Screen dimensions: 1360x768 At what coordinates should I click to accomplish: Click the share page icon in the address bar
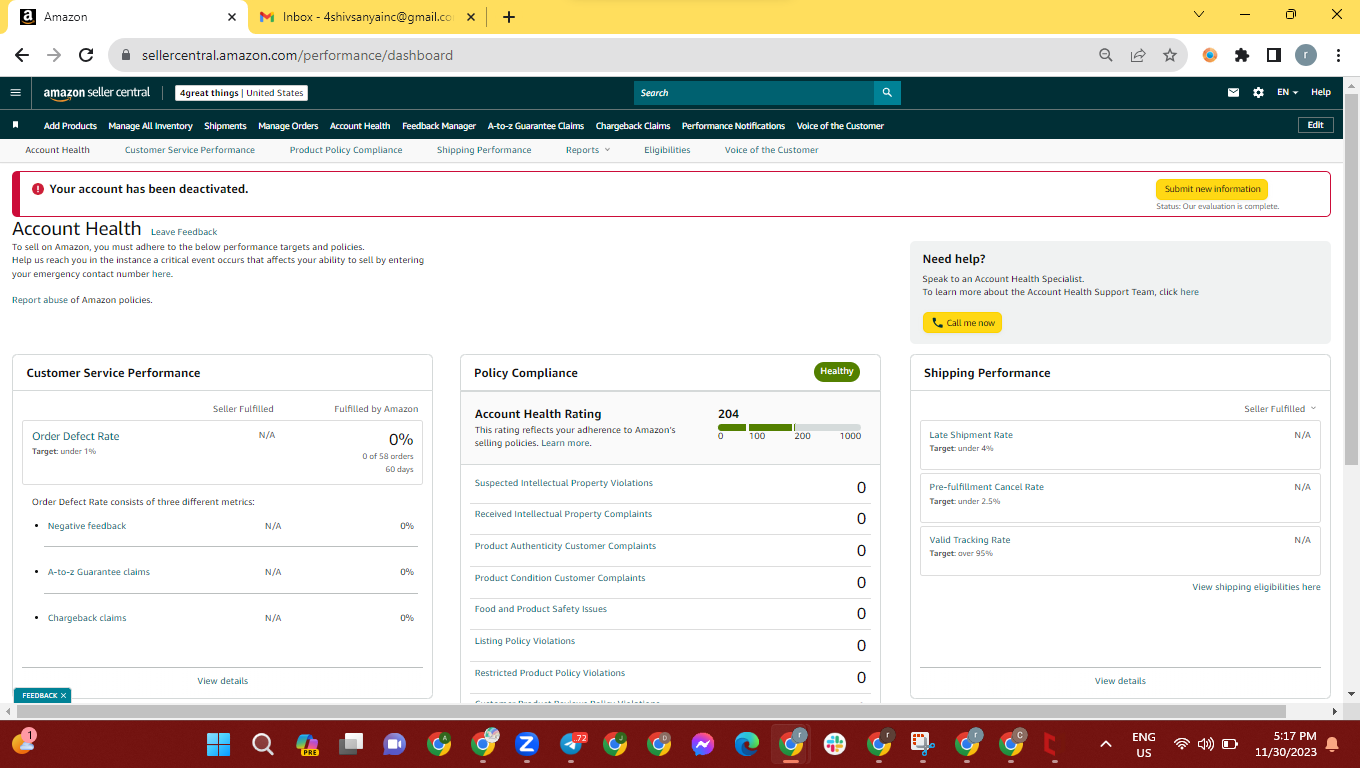pyautogui.click(x=1138, y=55)
